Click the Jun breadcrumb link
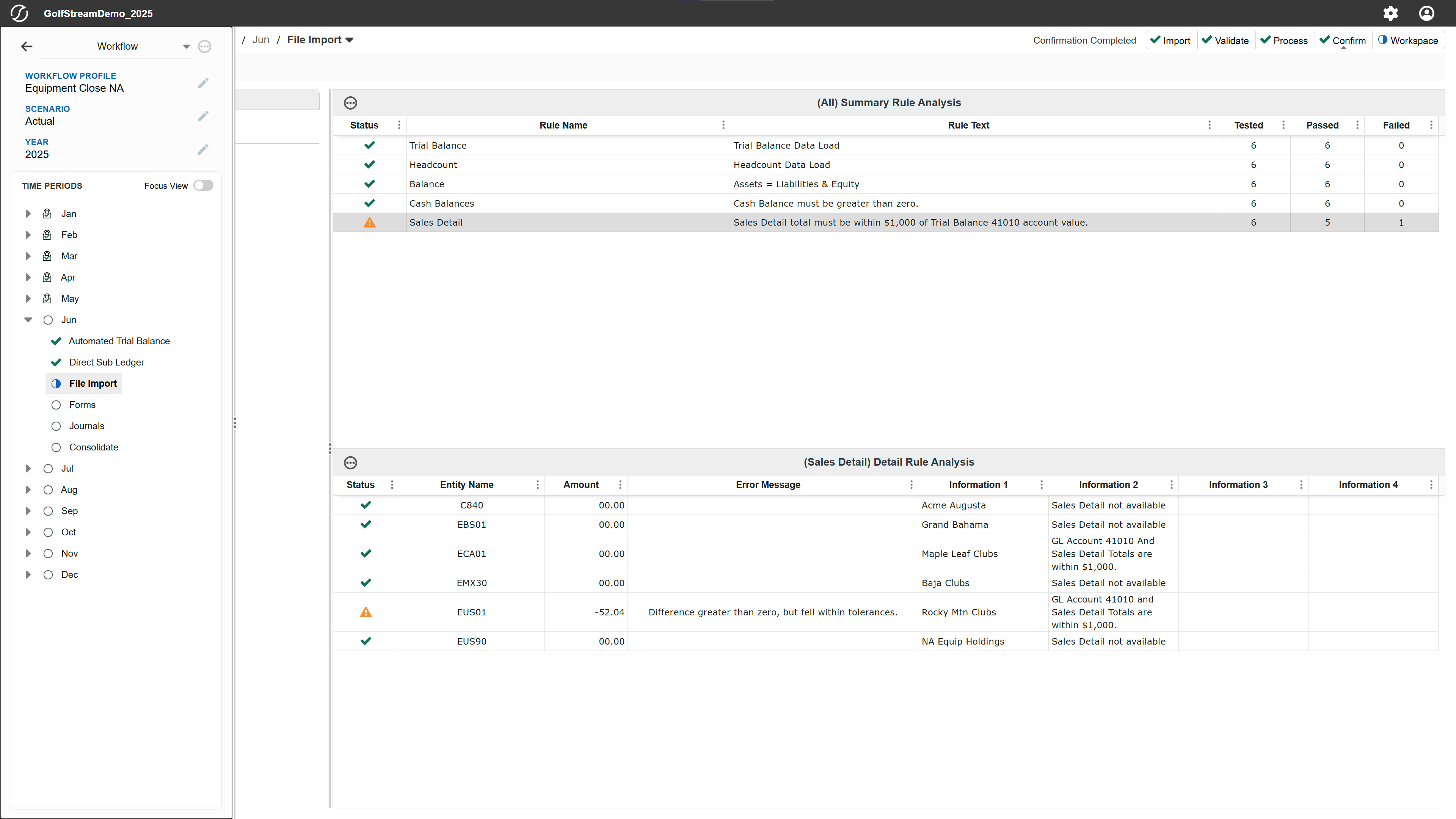 coord(260,40)
